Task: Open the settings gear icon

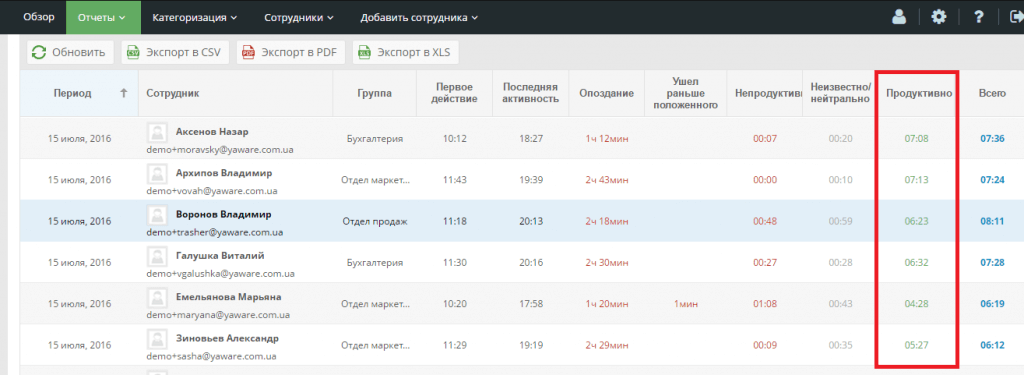Action: click(938, 18)
